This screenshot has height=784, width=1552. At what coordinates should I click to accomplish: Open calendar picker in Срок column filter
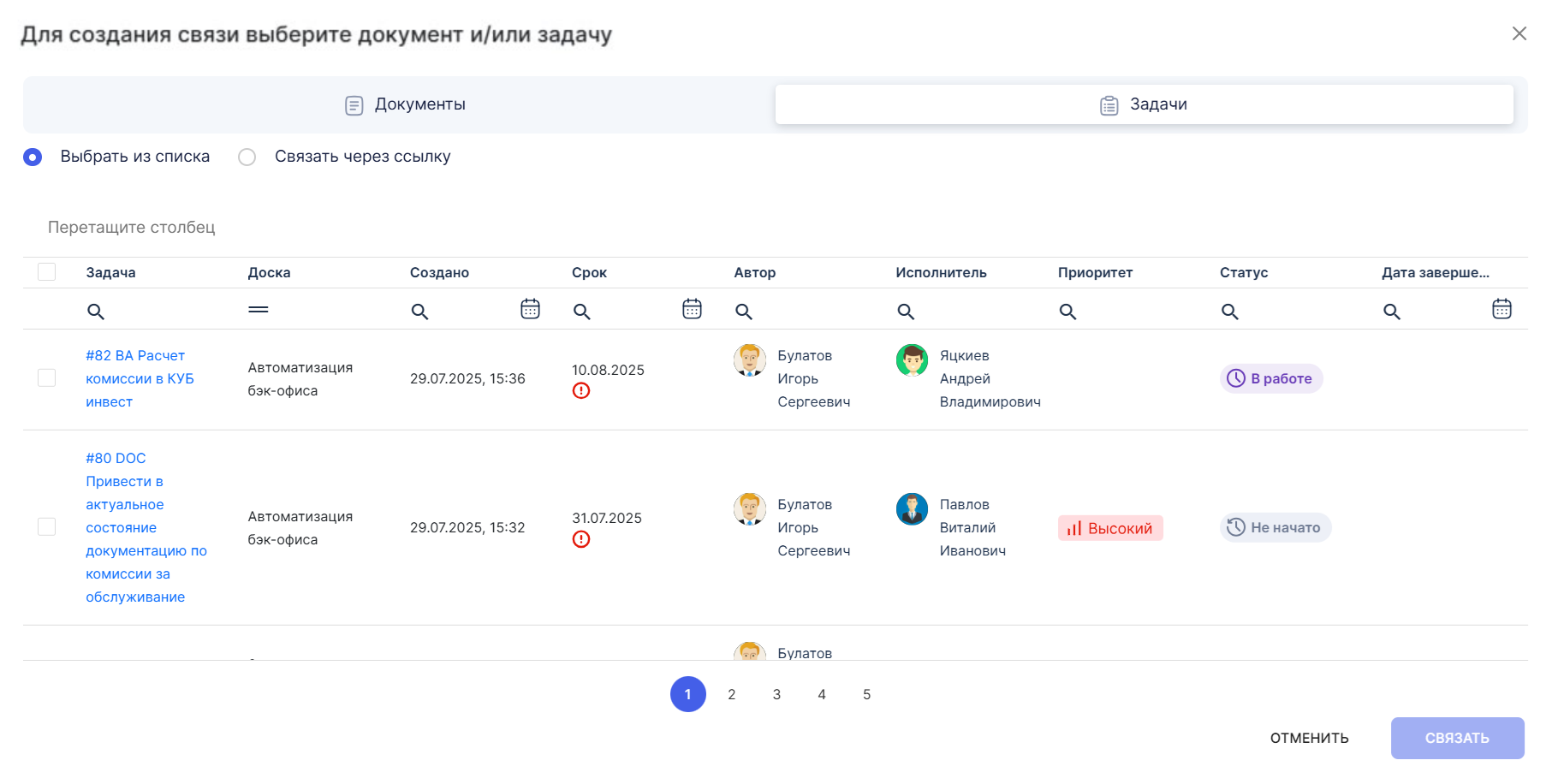692,309
